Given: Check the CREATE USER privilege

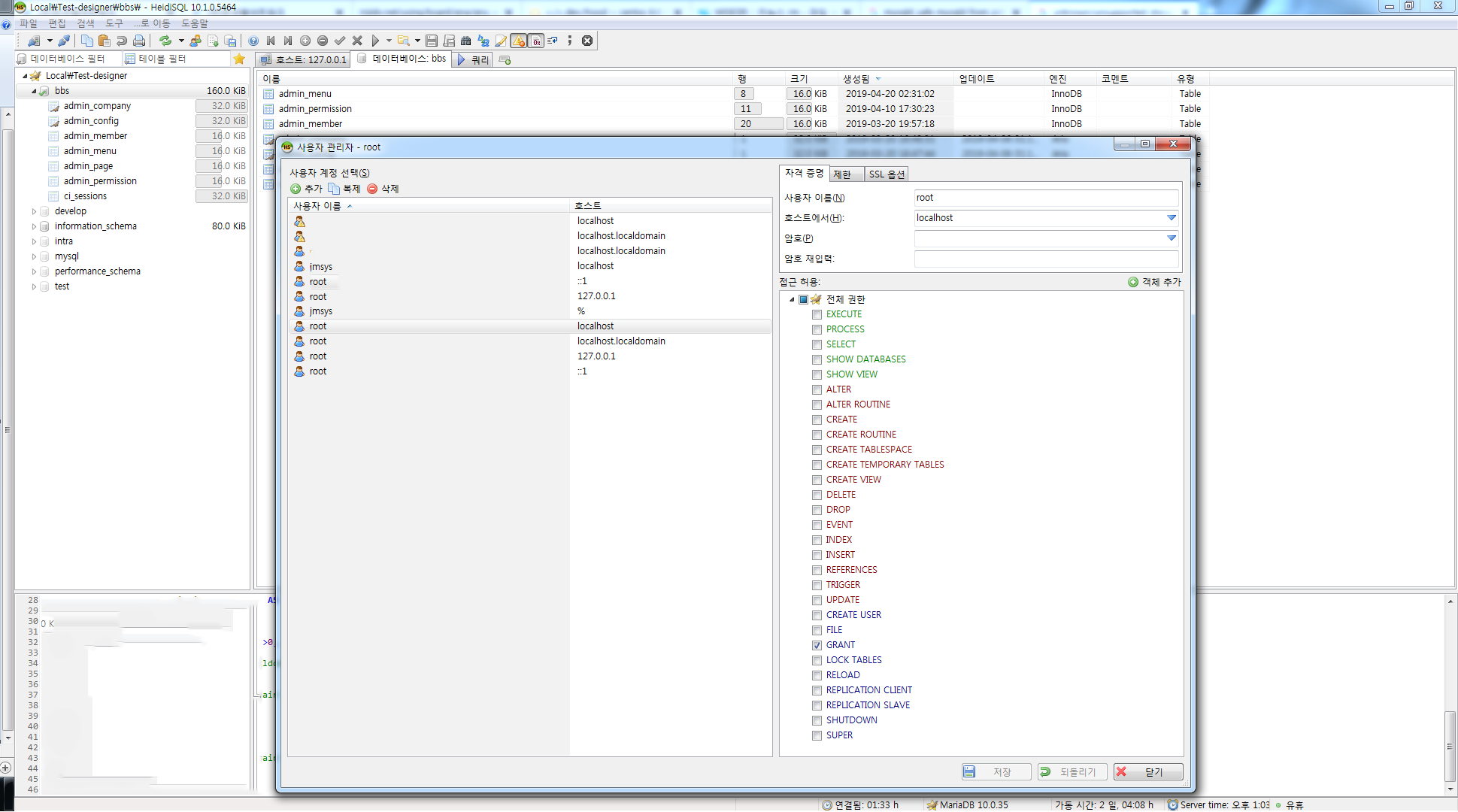Looking at the screenshot, I should coord(817,615).
